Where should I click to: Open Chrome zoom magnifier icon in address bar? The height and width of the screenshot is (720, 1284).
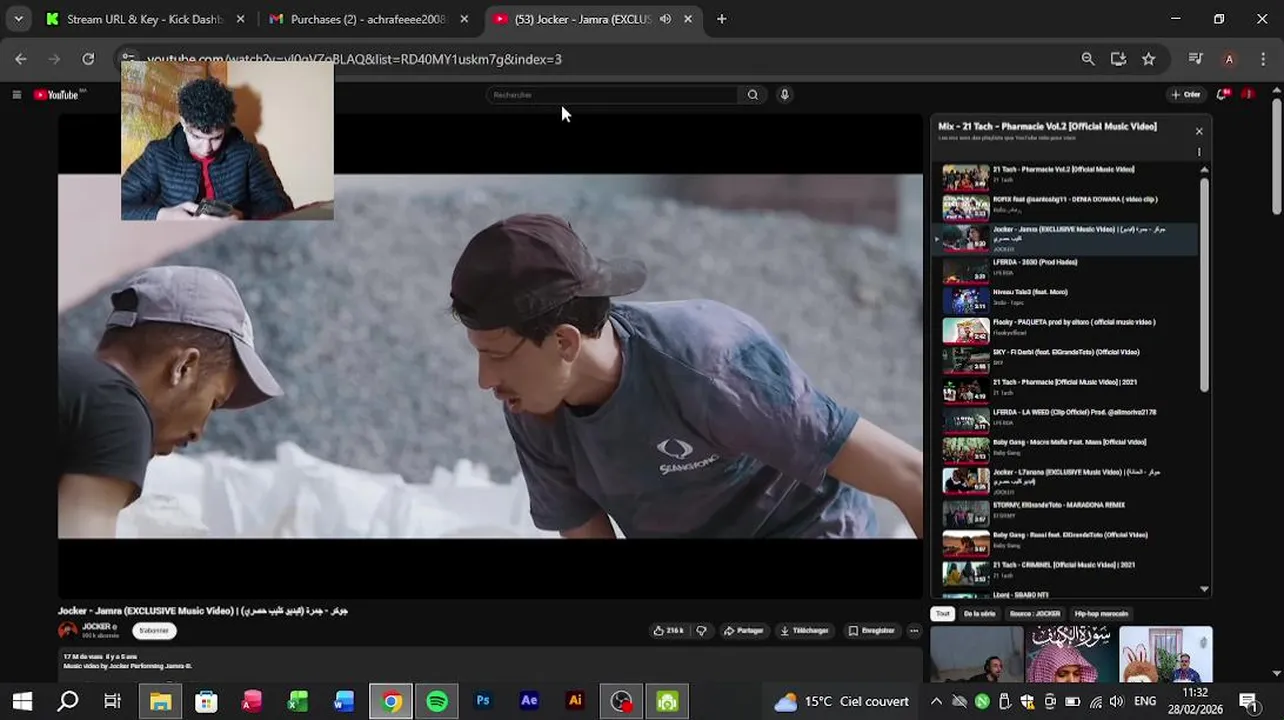[x=1088, y=59]
